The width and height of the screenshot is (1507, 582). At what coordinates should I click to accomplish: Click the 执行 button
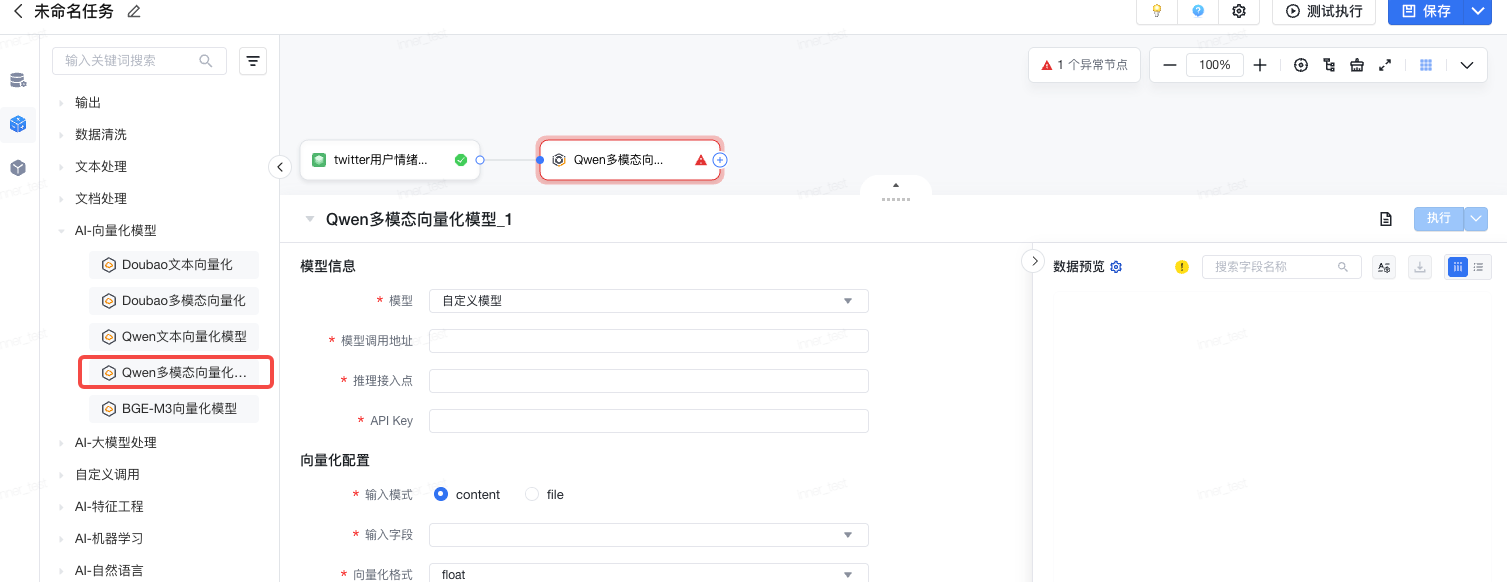coord(1439,219)
